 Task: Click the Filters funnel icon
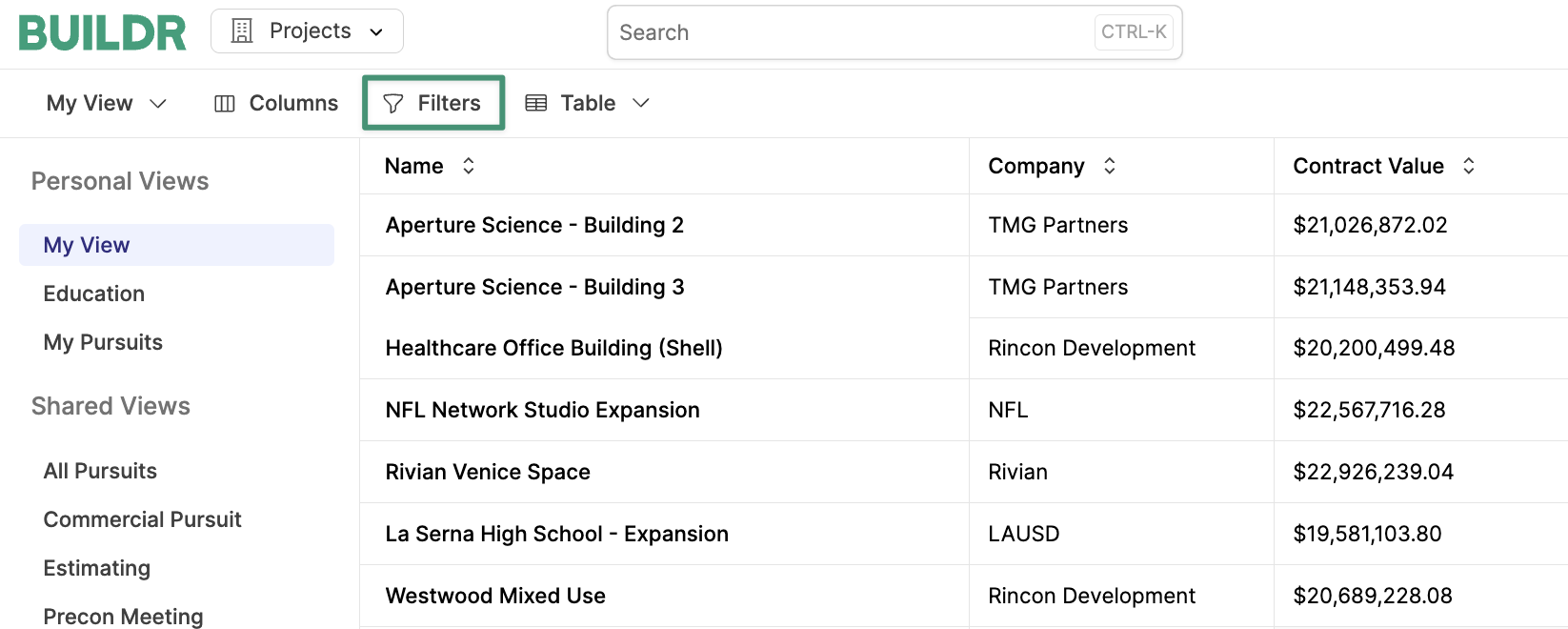(393, 104)
